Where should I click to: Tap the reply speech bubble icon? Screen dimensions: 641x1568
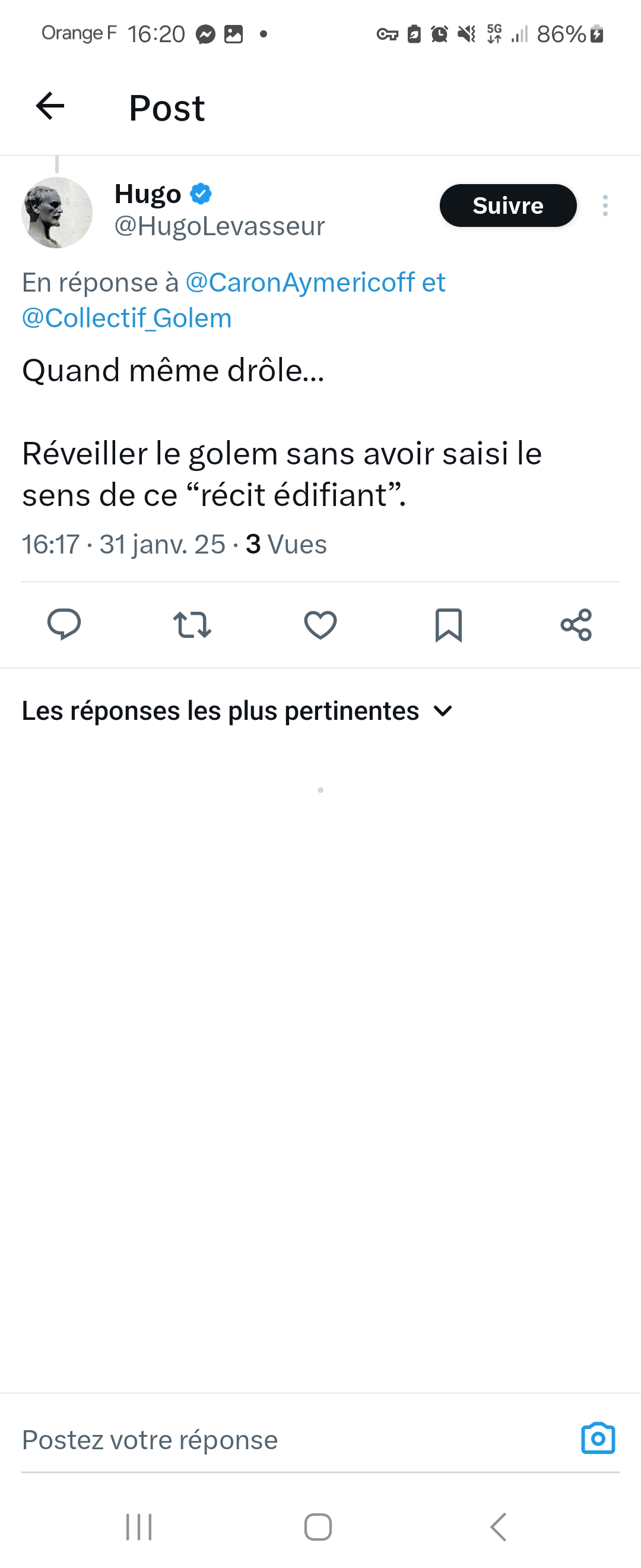[64, 624]
